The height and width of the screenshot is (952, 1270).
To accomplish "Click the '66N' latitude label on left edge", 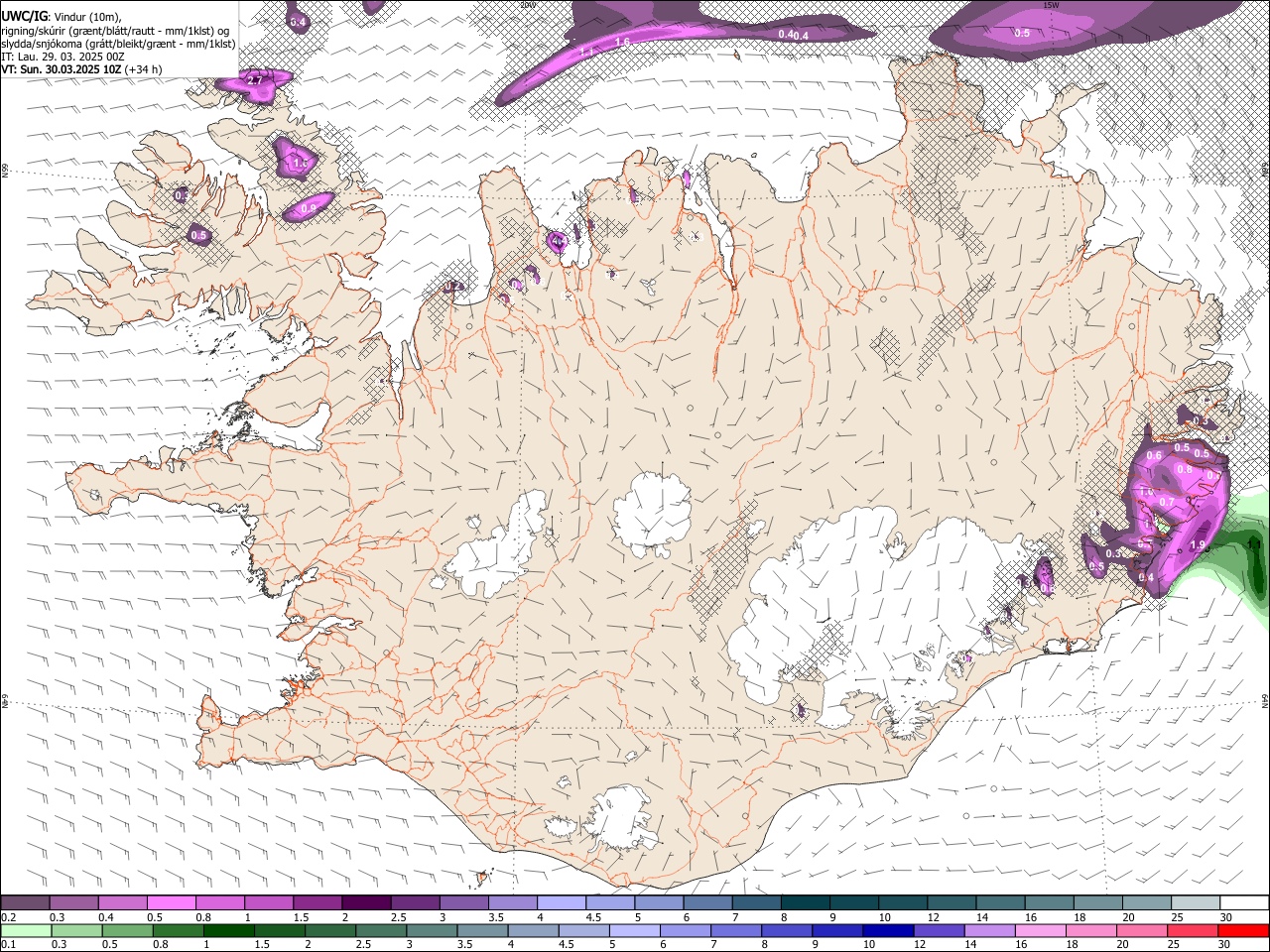I will point(4,171).
